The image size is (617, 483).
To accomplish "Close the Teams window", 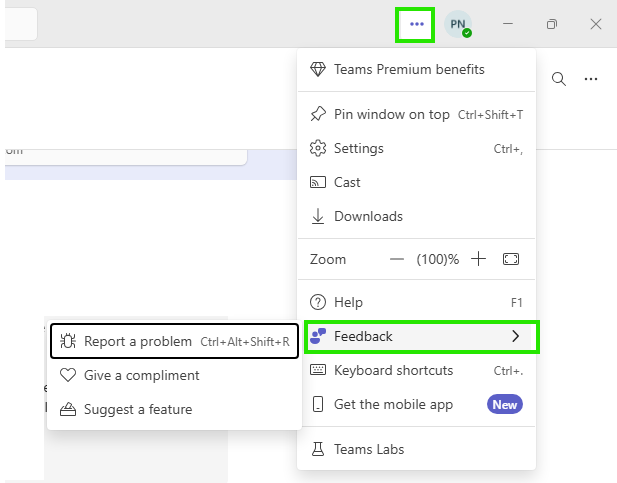I will pyautogui.click(x=596, y=24).
